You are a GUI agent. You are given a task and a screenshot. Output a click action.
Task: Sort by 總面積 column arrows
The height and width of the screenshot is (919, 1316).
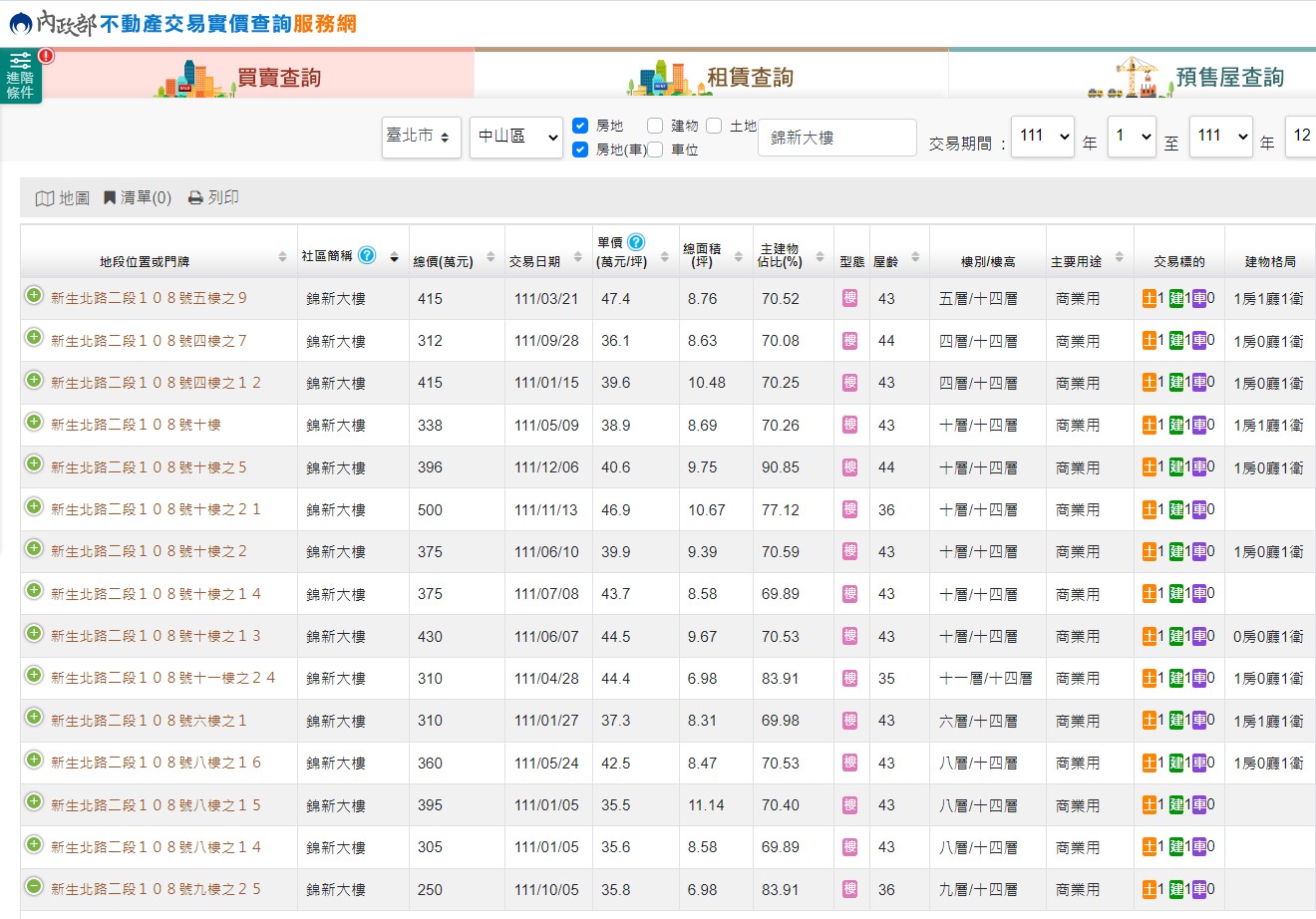(x=738, y=257)
